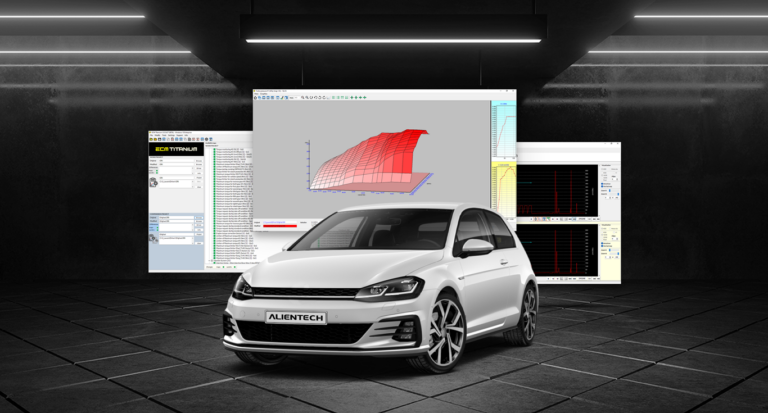Click the red Modified color bar below 3D graph
Viewport: 768px width, 413px height.
click(279, 224)
